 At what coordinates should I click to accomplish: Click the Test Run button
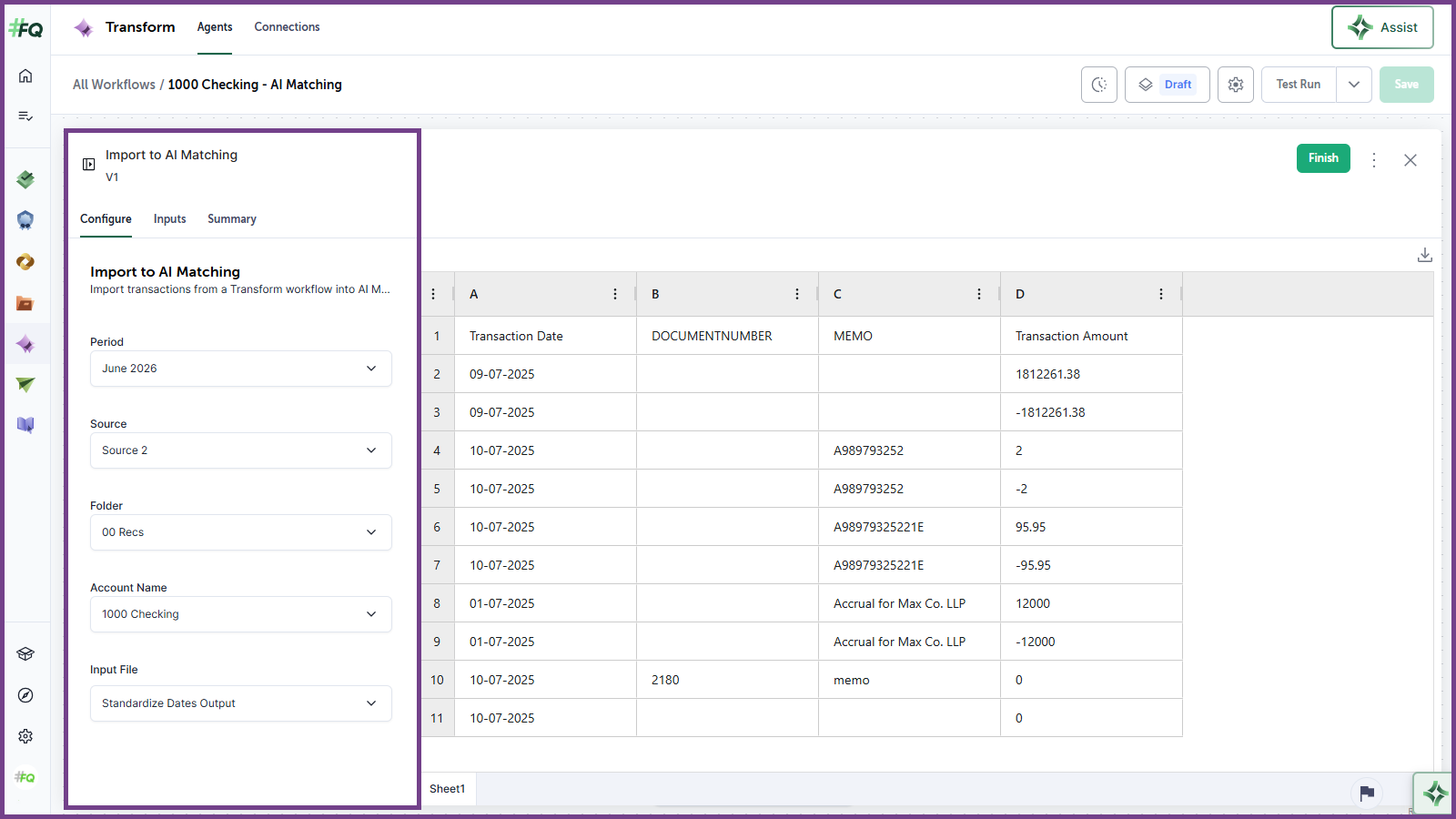[1299, 85]
